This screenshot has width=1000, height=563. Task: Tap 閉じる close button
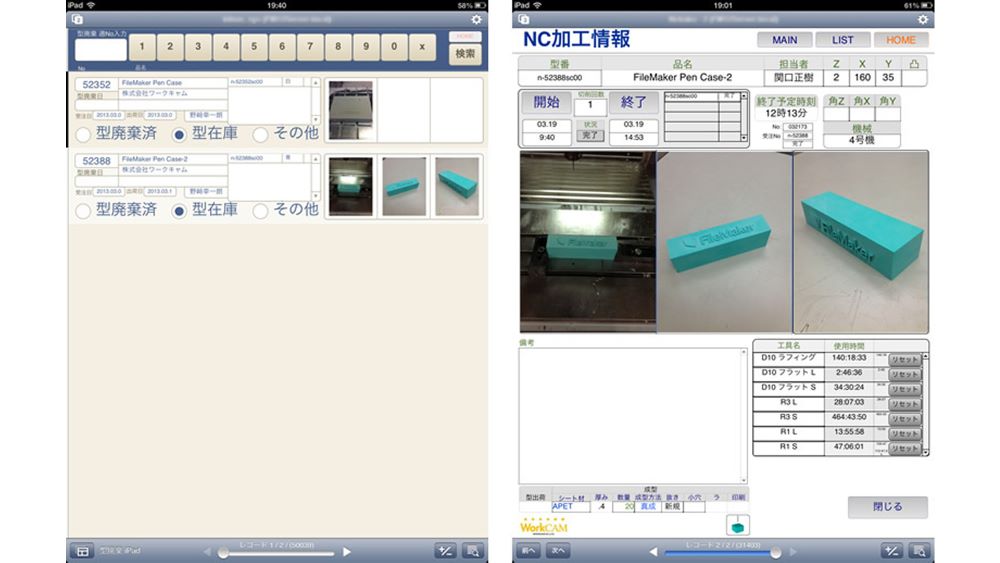click(x=887, y=507)
